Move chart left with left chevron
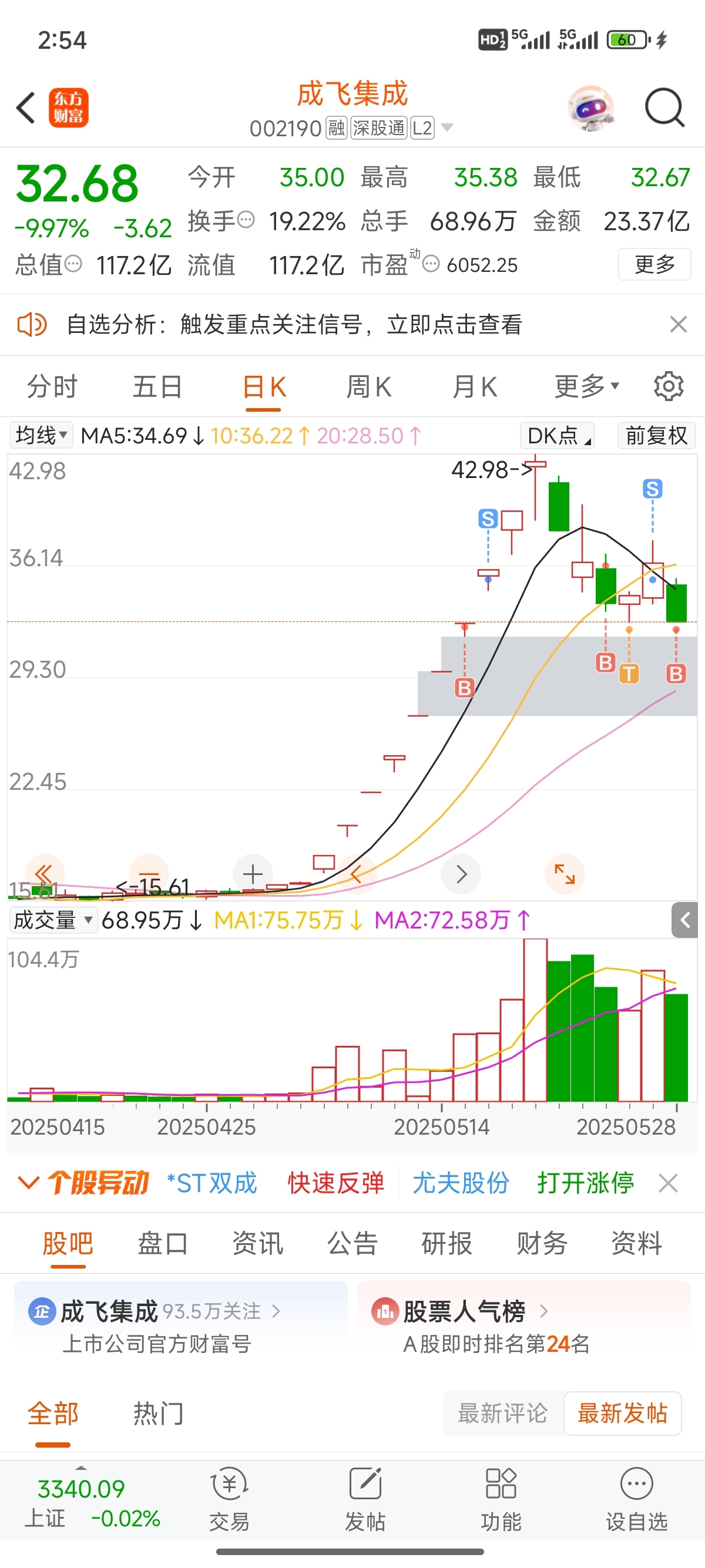The height and width of the screenshot is (1568, 705). click(357, 874)
